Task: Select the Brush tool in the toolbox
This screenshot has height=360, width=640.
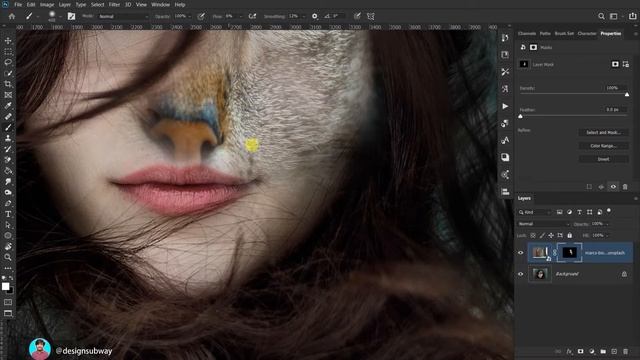Action: 8,127
